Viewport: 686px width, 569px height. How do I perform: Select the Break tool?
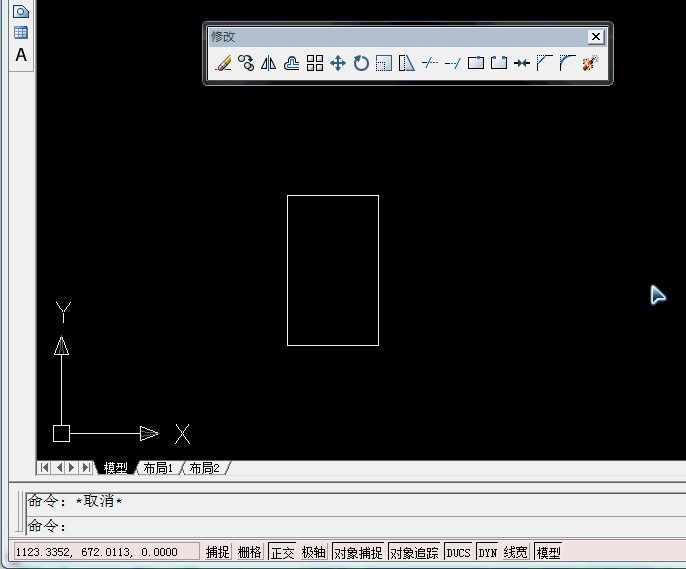499,63
